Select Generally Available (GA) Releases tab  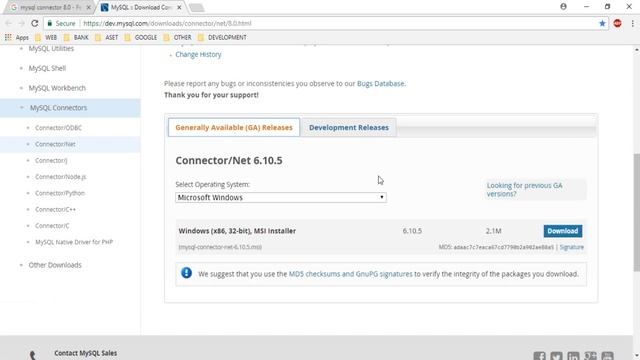234,127
